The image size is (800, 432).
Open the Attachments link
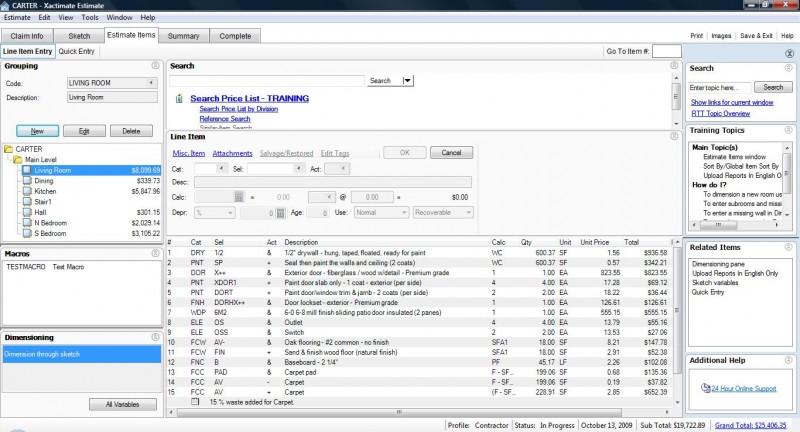[x=232, y=153]
